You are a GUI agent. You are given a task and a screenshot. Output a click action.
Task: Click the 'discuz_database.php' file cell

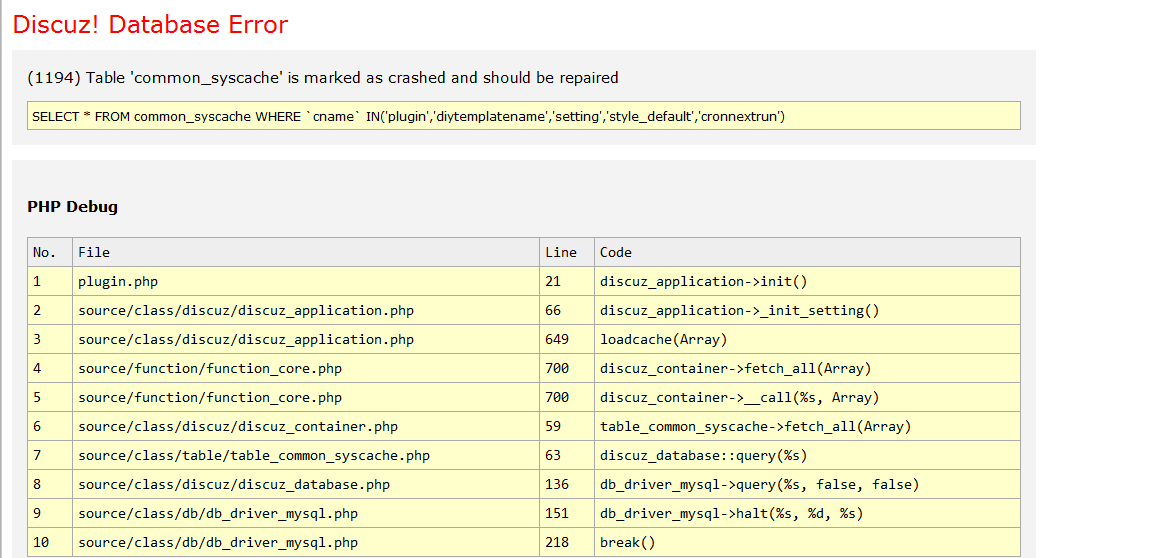click(x=306, y=485)
